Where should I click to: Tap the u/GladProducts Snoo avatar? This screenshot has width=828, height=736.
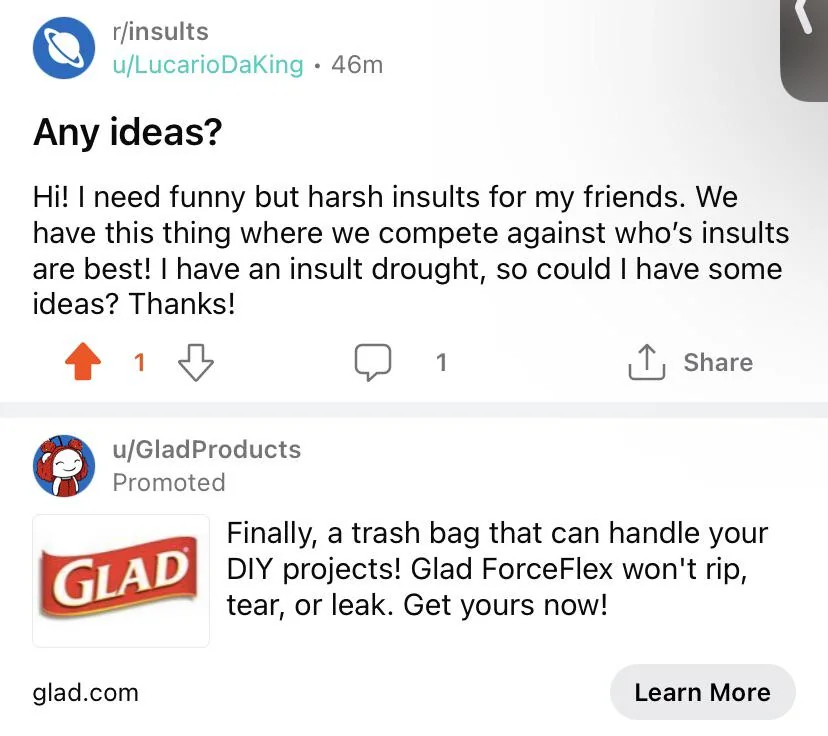pos(64,466)
